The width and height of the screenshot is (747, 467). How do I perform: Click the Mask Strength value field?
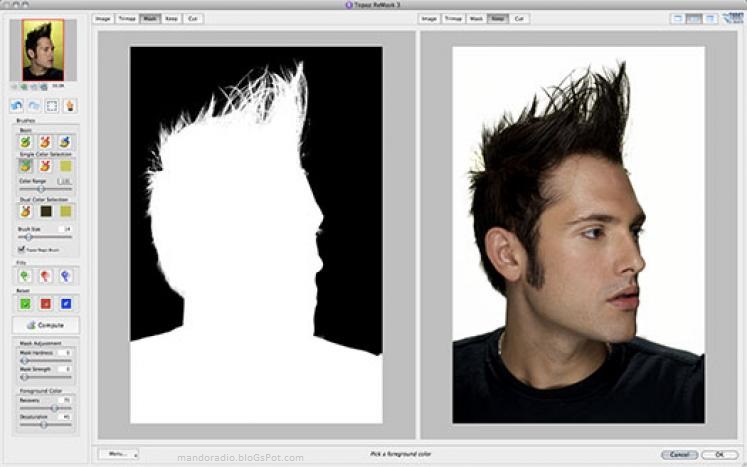[65, 369]
